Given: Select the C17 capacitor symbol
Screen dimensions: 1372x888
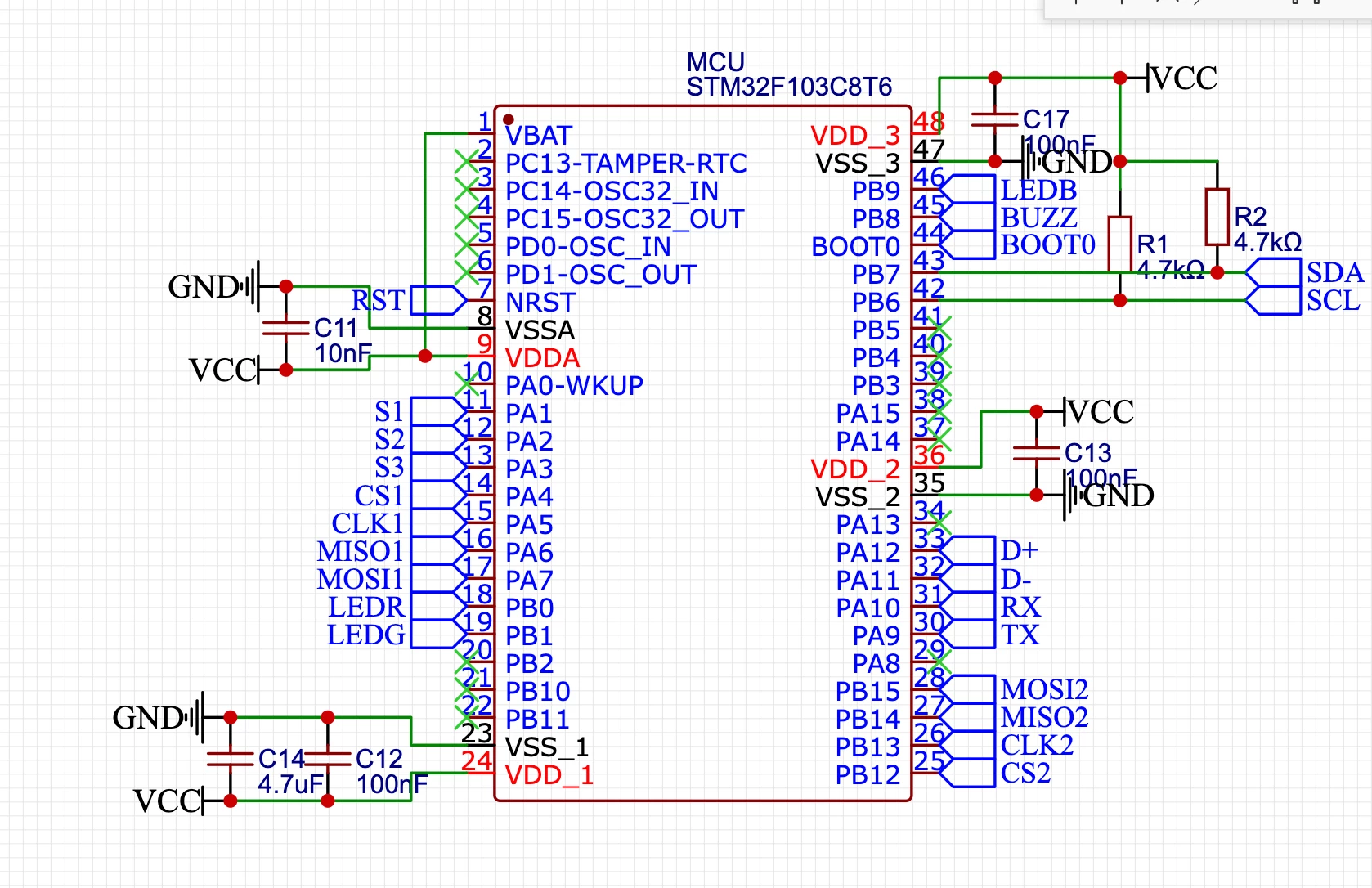Looking at the screenshot, I should (995, 119).
